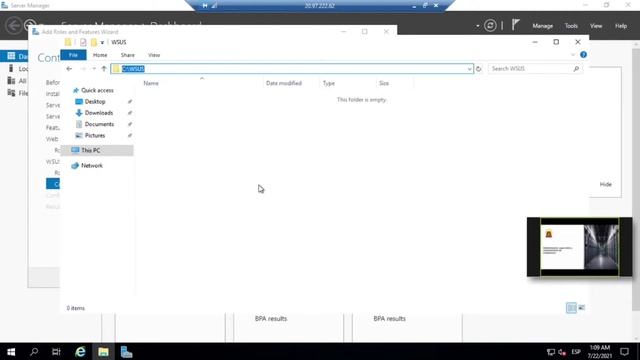Open the File tab in File Explorer
Screen dimensions: 640x360
[73, 55]
